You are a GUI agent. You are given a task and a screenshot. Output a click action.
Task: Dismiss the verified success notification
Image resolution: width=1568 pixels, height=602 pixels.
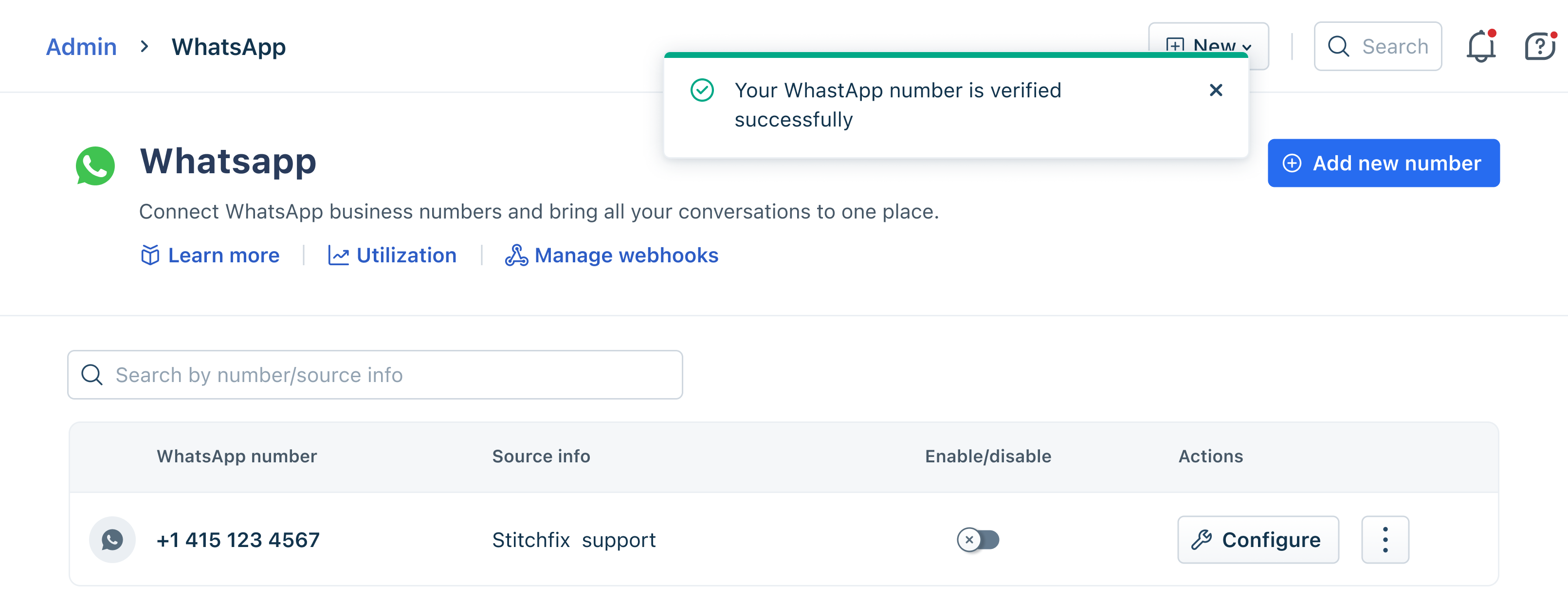click(1216, 90)
